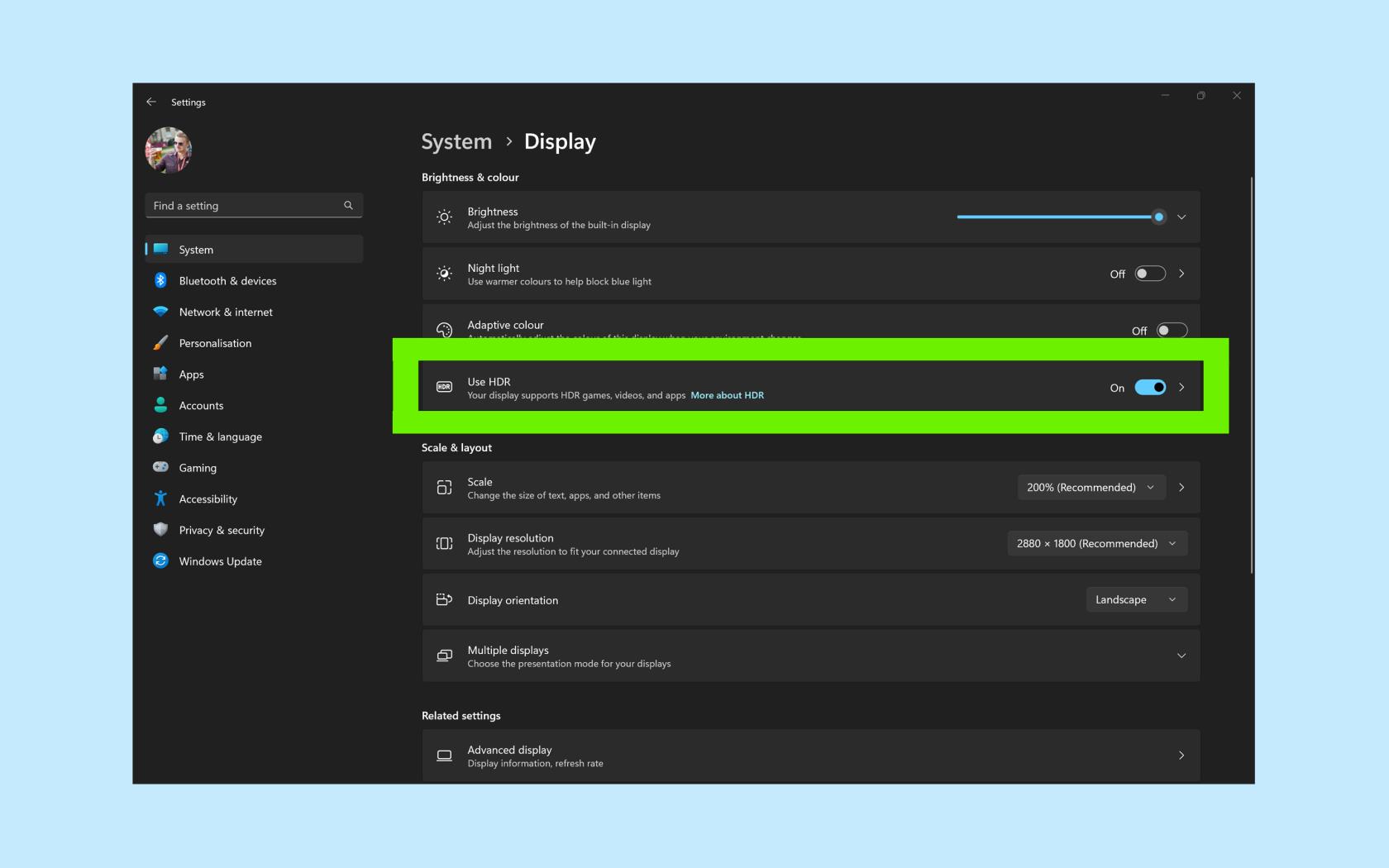The height and width of the screenshot is (868, 1389).
Task: Select System in the sidebar
Action: (254, 249)
